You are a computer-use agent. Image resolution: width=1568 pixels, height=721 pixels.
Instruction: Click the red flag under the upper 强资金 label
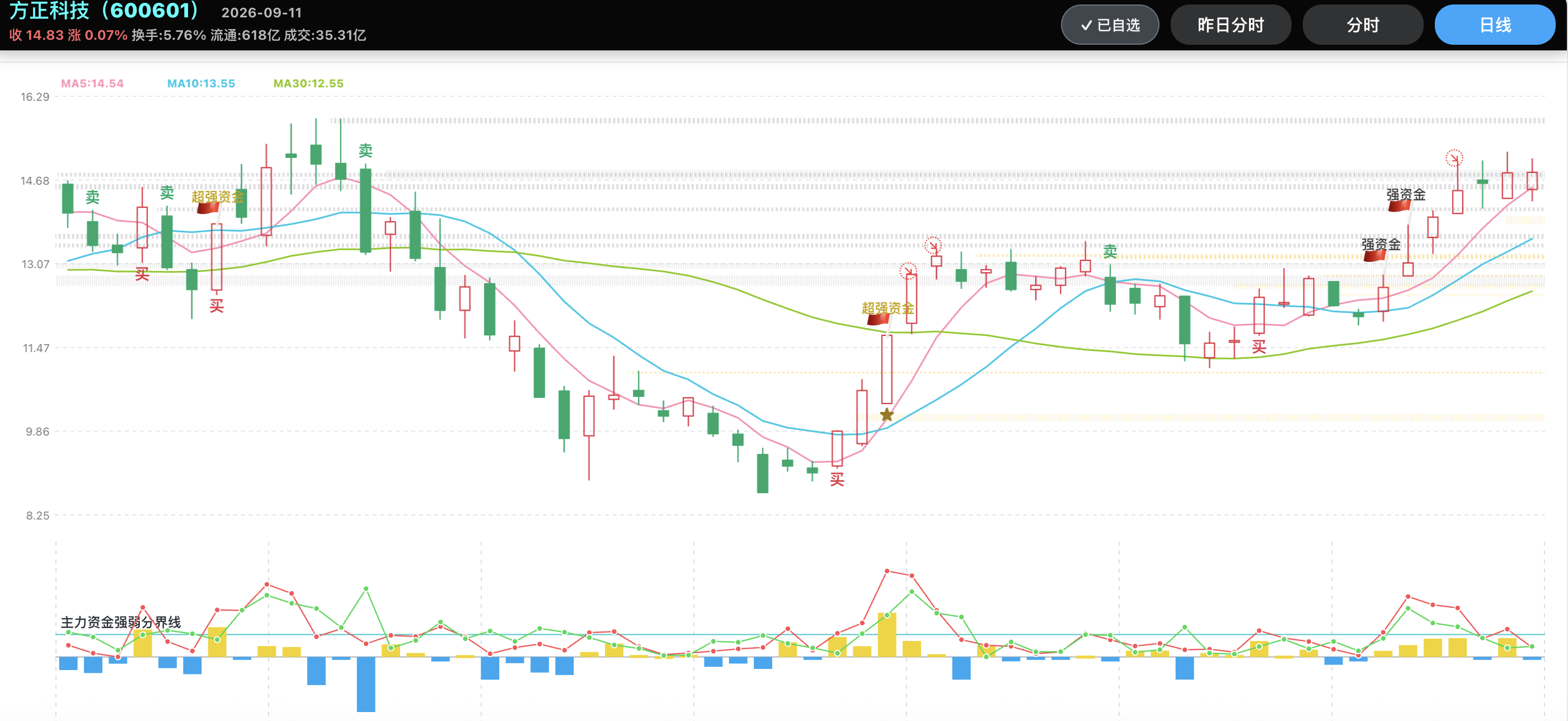click(x=1399, y=206)
